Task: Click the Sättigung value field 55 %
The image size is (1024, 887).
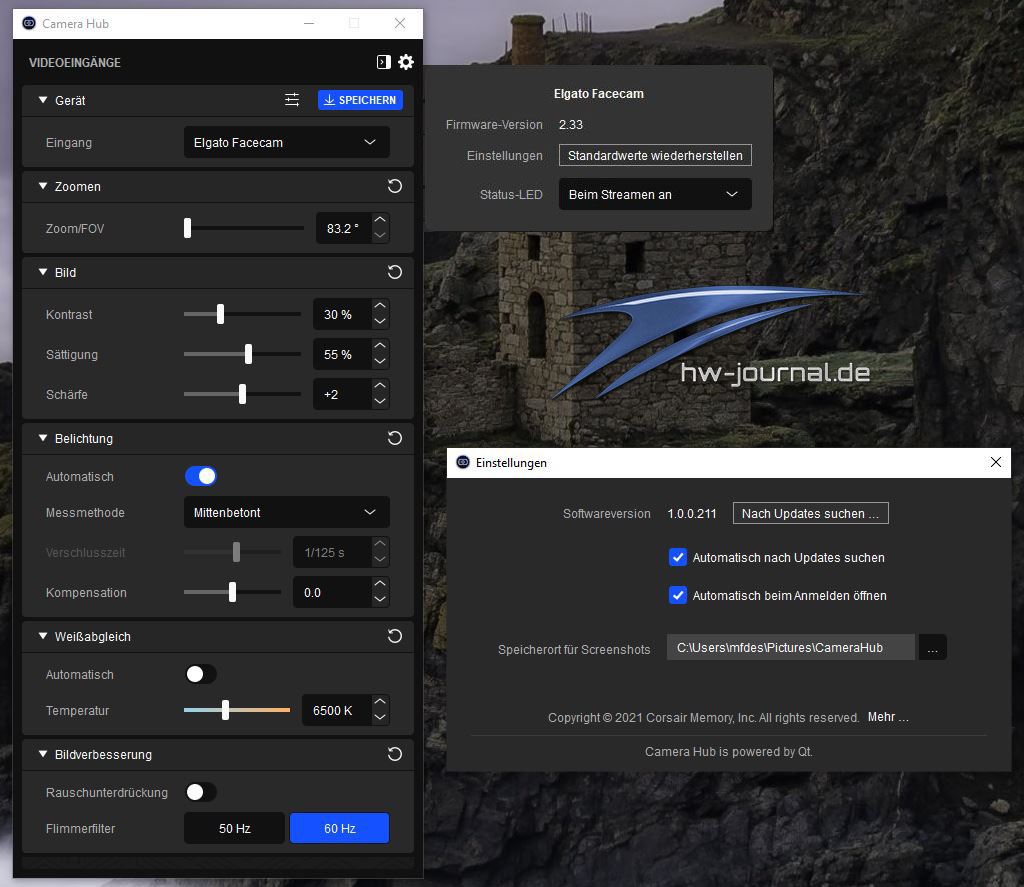Action: [x=342, y=355]
